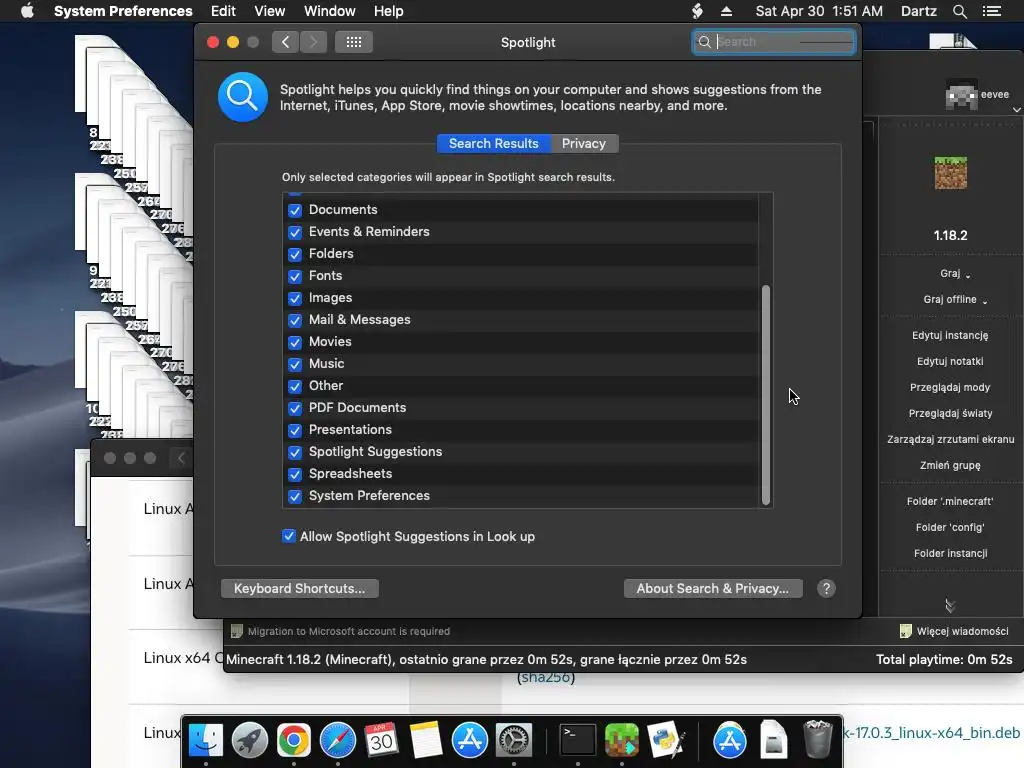
Task: Click Edytuj instancję in launcher
Action: pos(950,335)
